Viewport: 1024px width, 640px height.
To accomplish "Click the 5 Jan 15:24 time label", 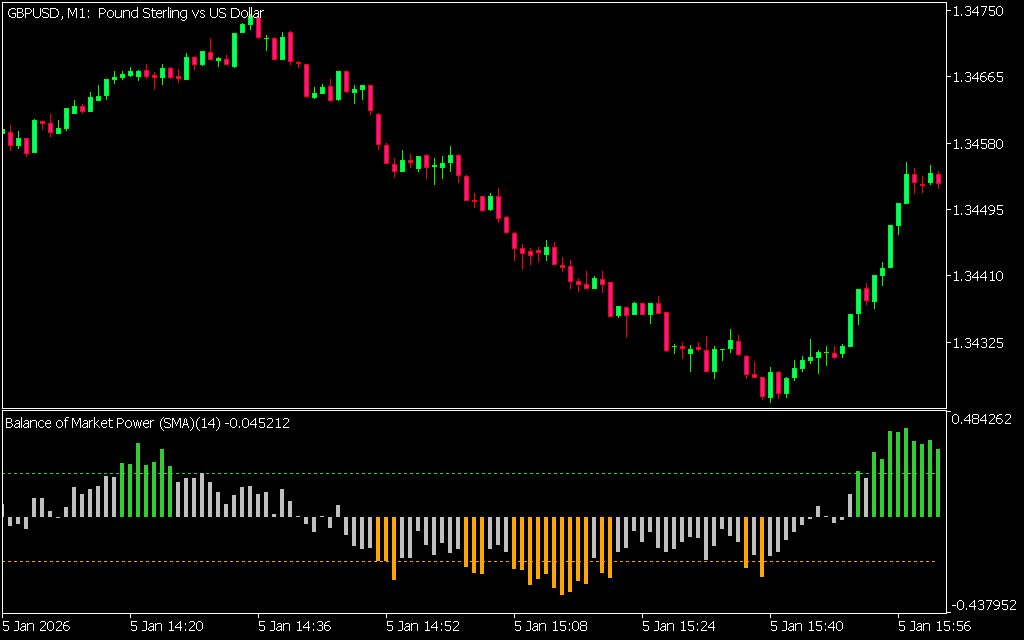I will coord(679,626).
